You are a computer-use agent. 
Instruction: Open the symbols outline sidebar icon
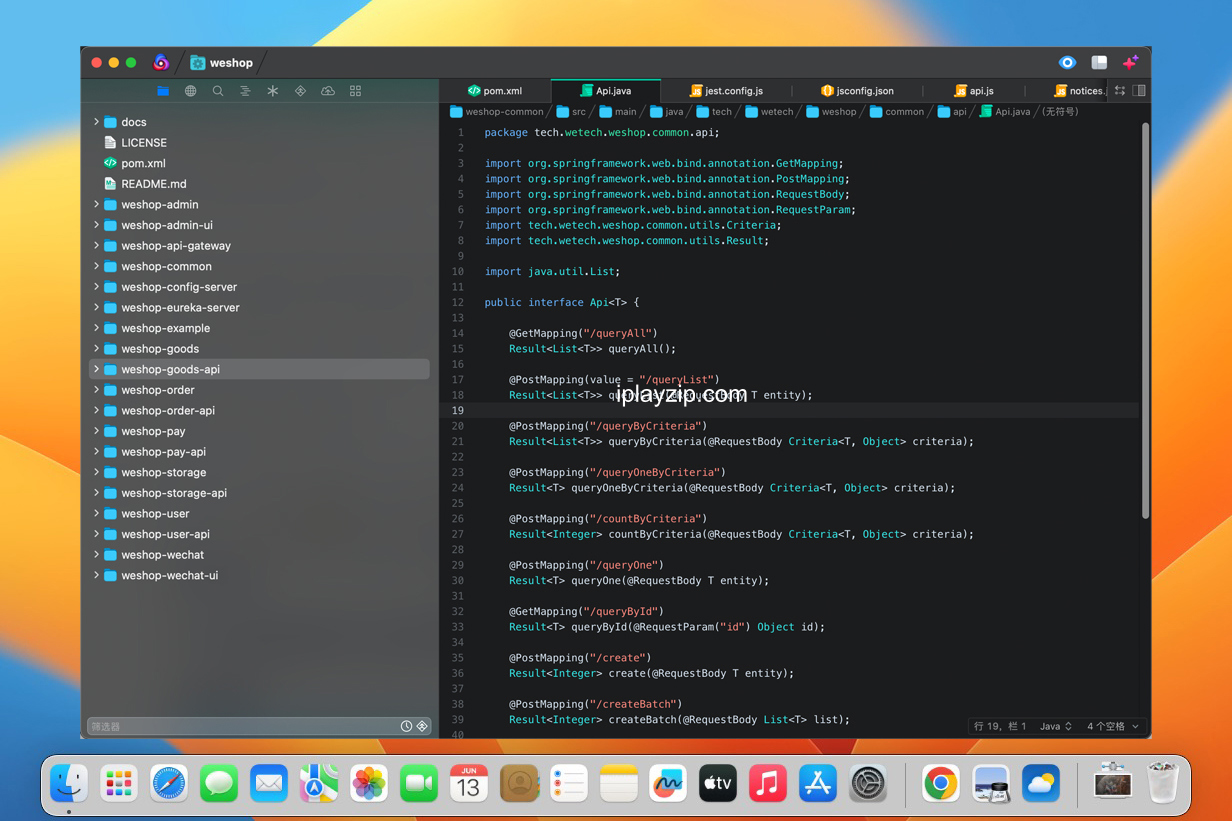pyautogui.click(x=245, y=91)
